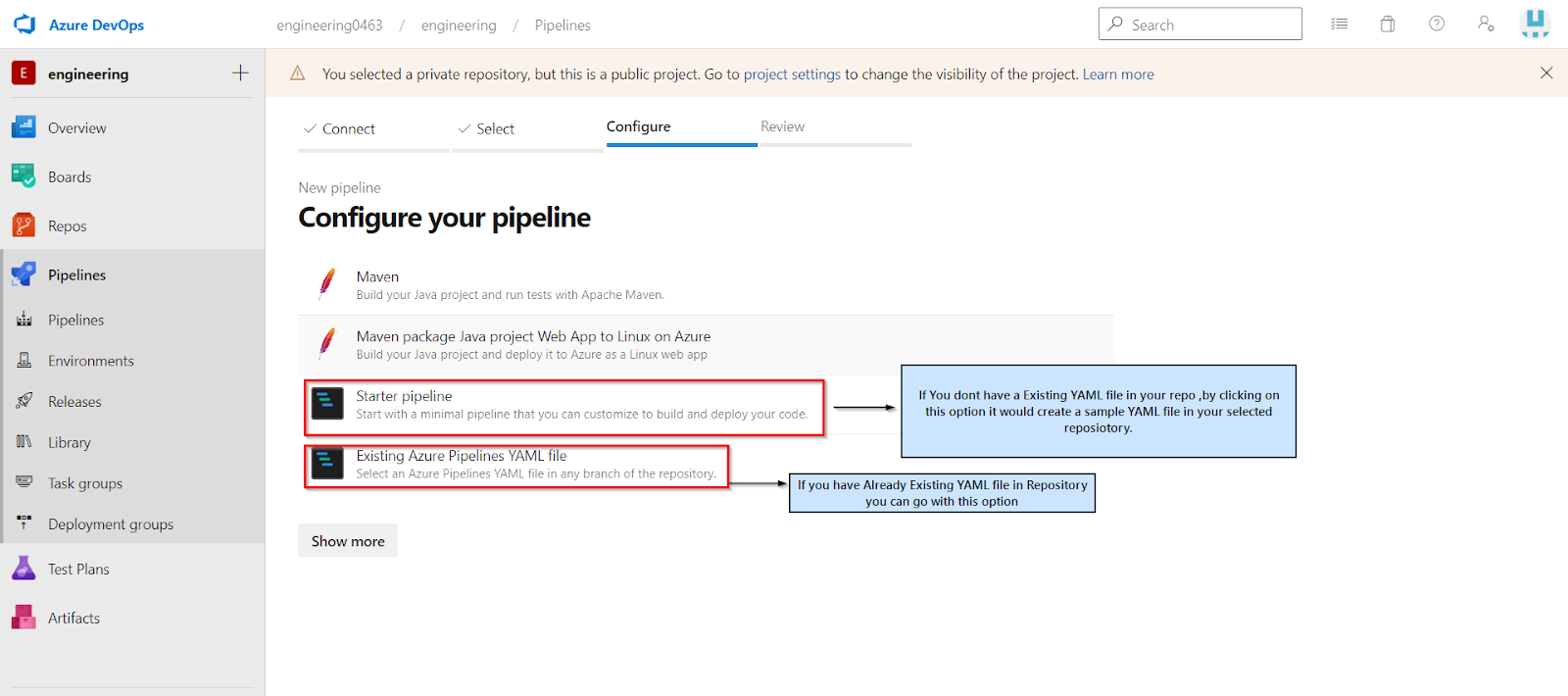Choose the Maven template option
Image resolution: width=1568 pixels, height=696 pixels.
coord(706,285)
